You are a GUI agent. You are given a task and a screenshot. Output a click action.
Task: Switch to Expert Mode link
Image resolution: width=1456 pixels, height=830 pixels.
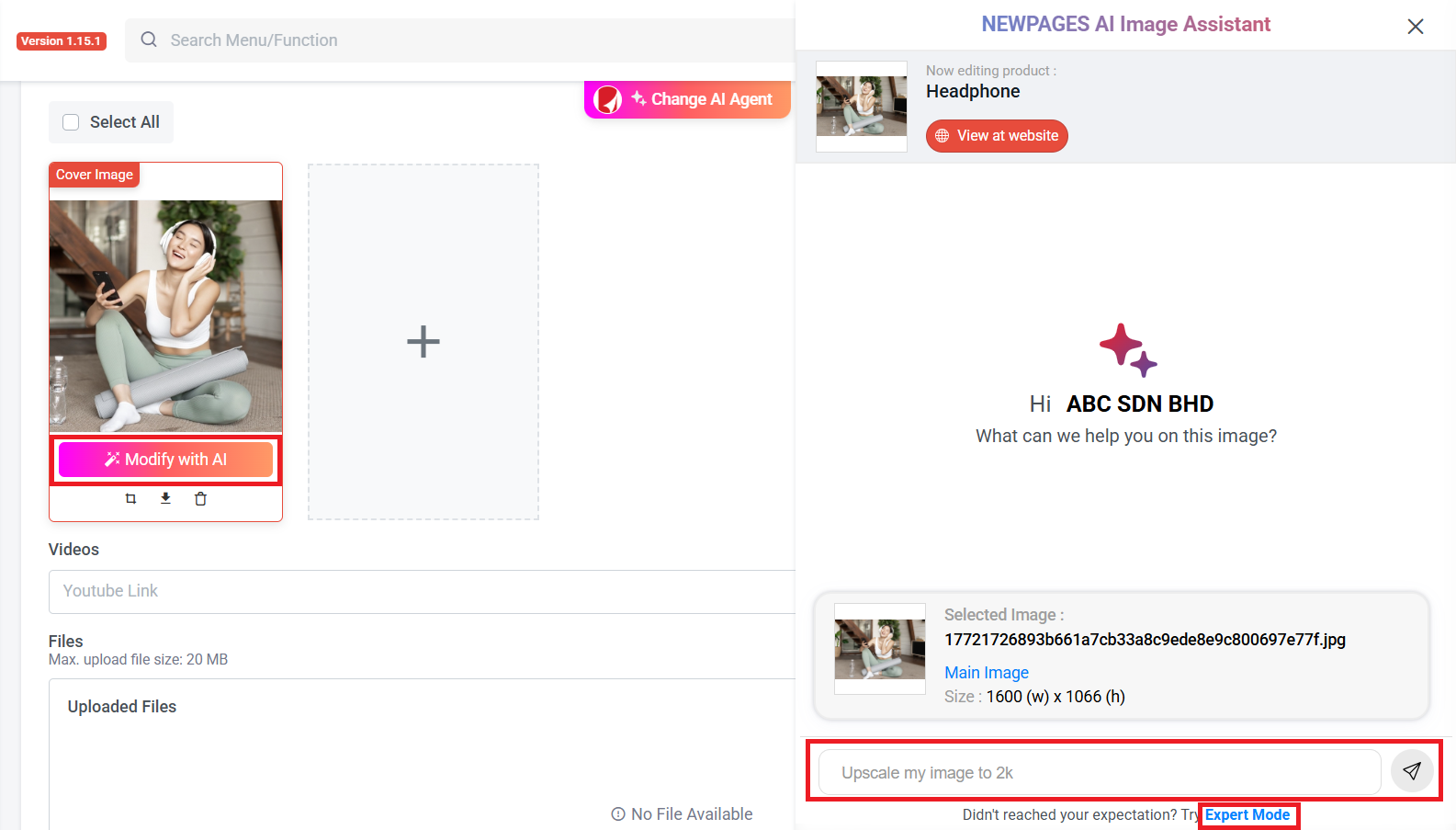click(1247, 814)
